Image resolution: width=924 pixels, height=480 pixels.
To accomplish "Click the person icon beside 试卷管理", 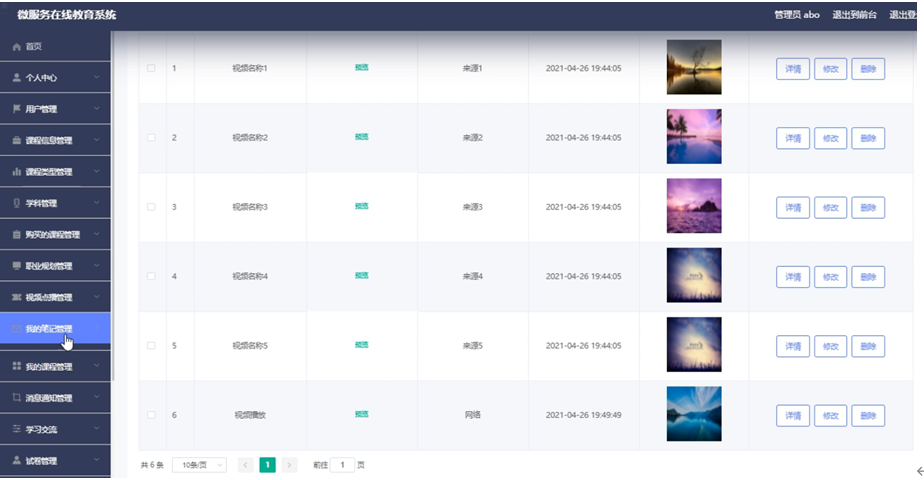I will tap(16, 460).
